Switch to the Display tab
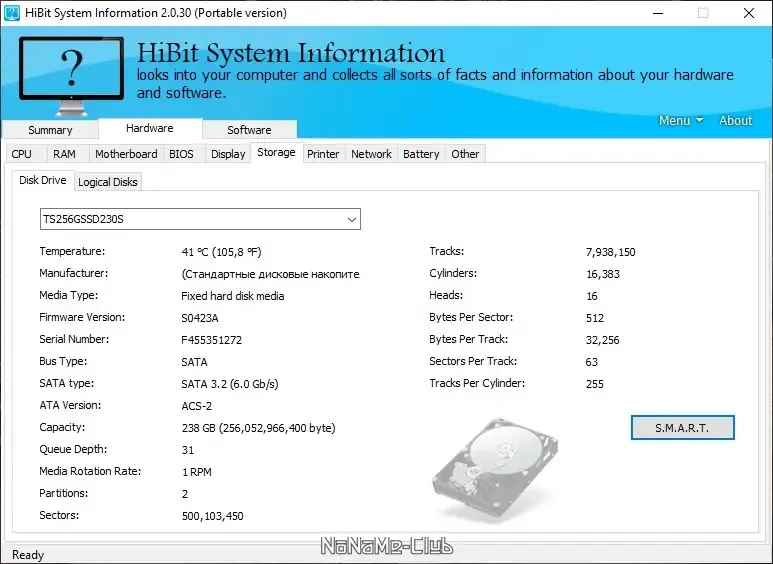 click(x=228, y=154)
